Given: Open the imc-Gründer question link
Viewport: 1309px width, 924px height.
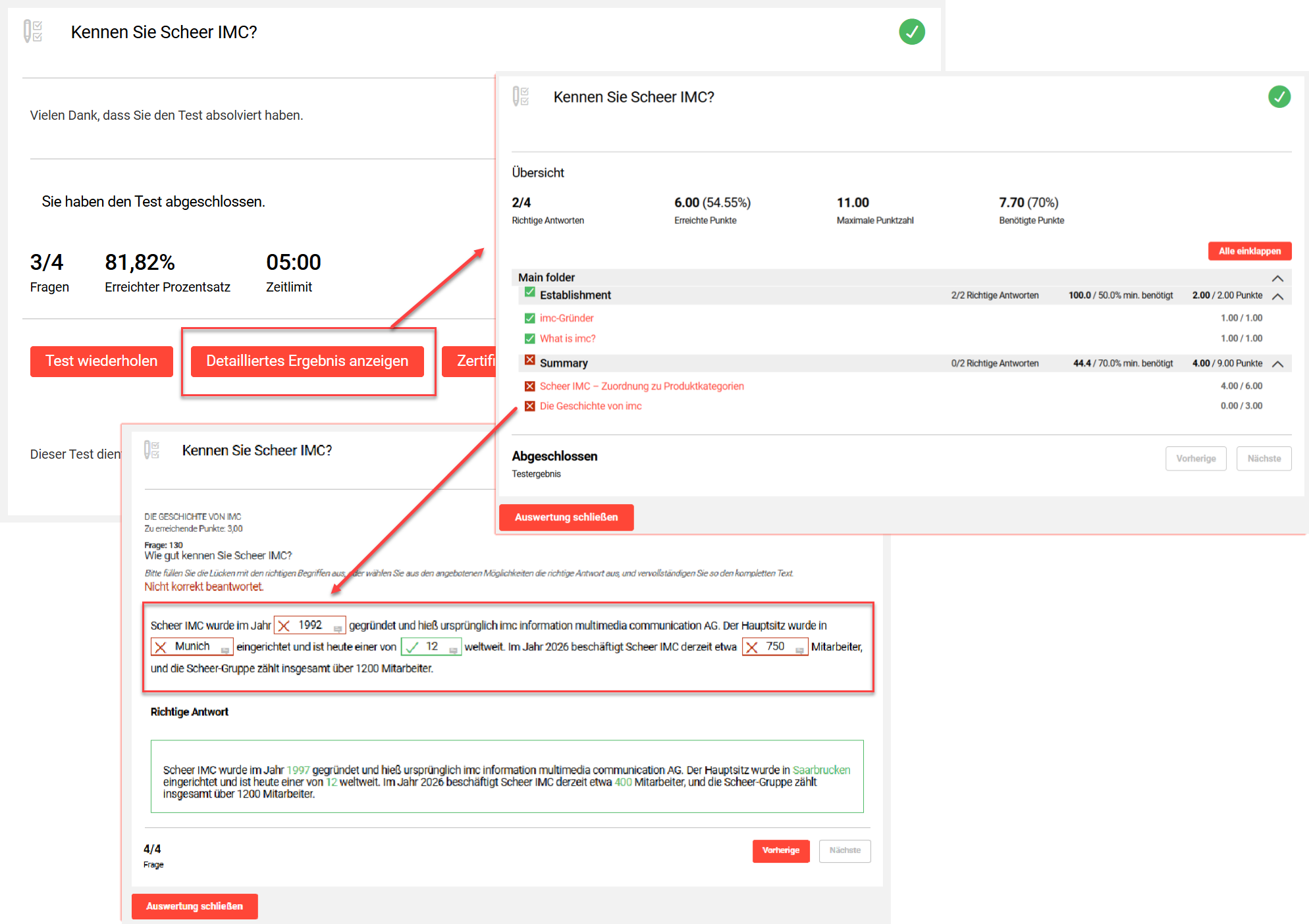Looking at the screenshot, I should pyautogui.click(x=566, y=318).
